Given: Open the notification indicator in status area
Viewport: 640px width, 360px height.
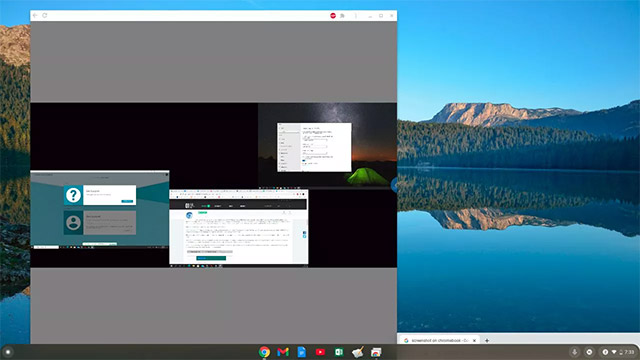Looking at the screenshot, I should tap(605, 352).
